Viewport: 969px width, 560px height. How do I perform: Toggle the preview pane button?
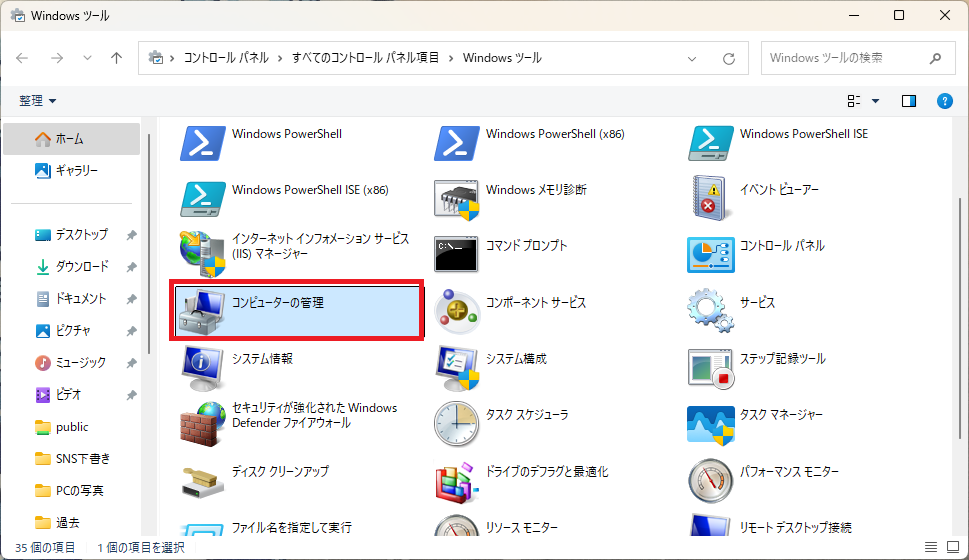pyautogui.click(x=908, y=101)
